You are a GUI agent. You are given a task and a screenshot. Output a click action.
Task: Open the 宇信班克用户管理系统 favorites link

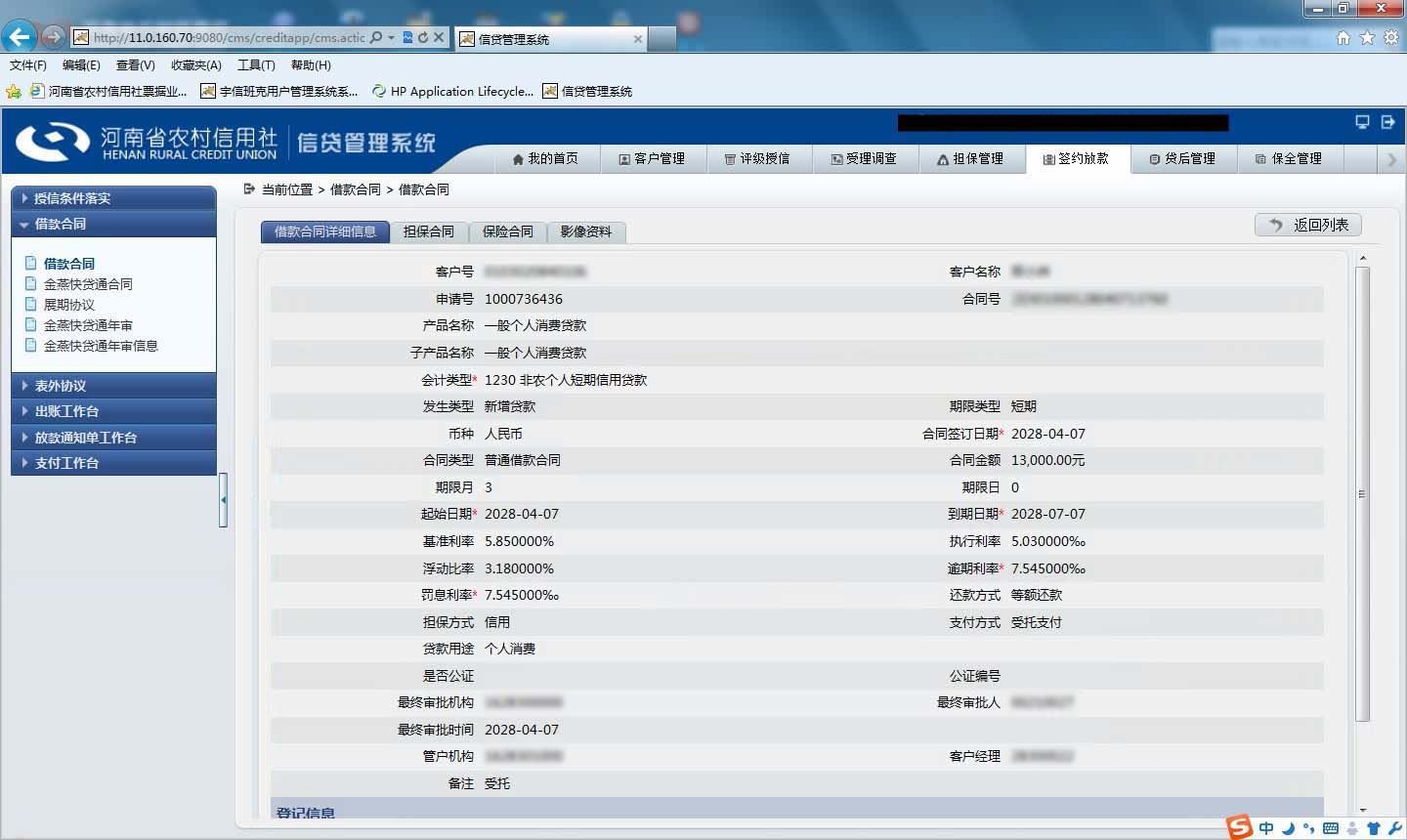click(279, 92)
